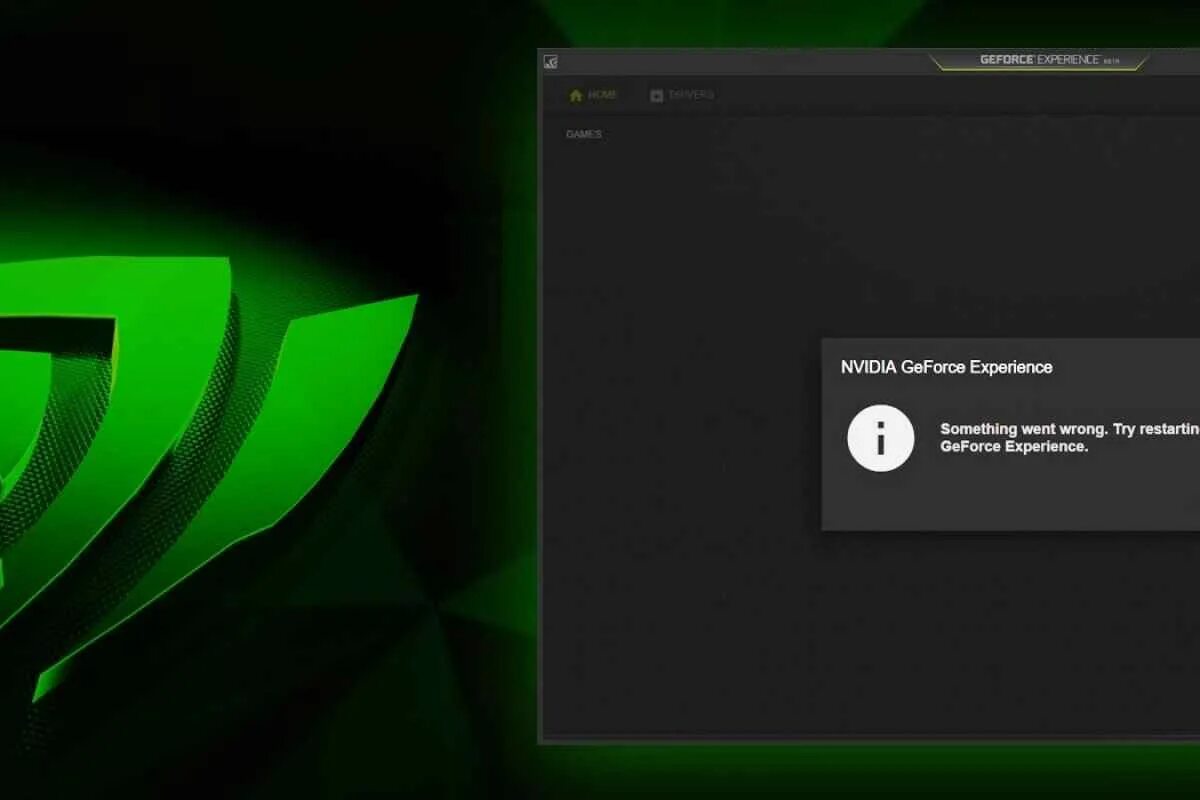Click the house icon beside Home
This screenshot has width=1200, height=800.
tap(576, 95)
